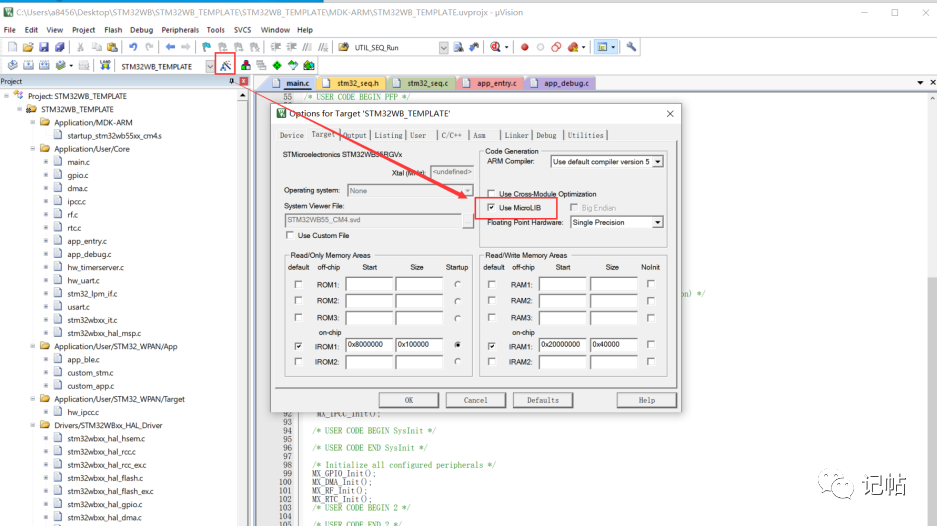The width and height of the screenshot is (937, 526).
Task: Open the Floating Point Hardware dropdown
Action: coord(657,222)
